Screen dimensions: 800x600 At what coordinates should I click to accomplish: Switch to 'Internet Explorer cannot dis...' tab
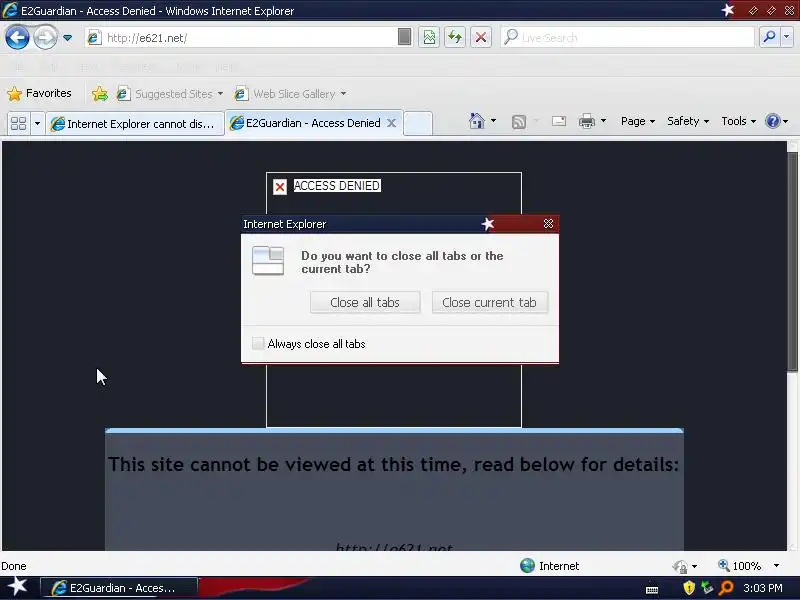coord(135,124)
